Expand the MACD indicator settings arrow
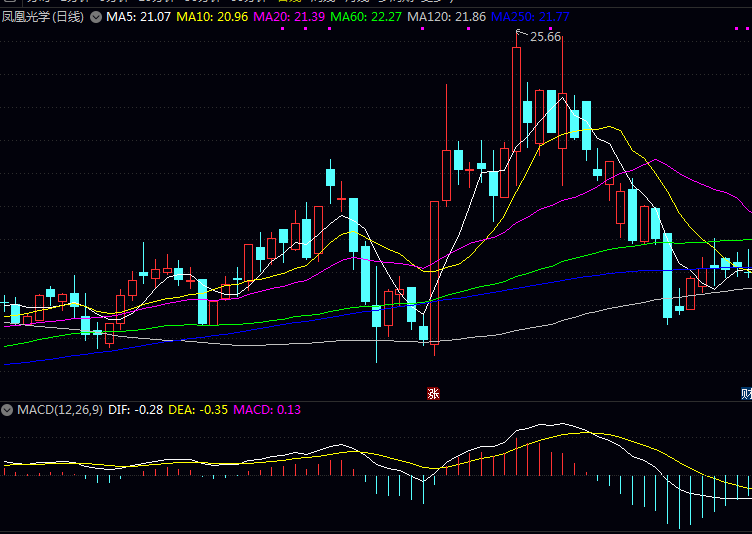 point(7,410)
